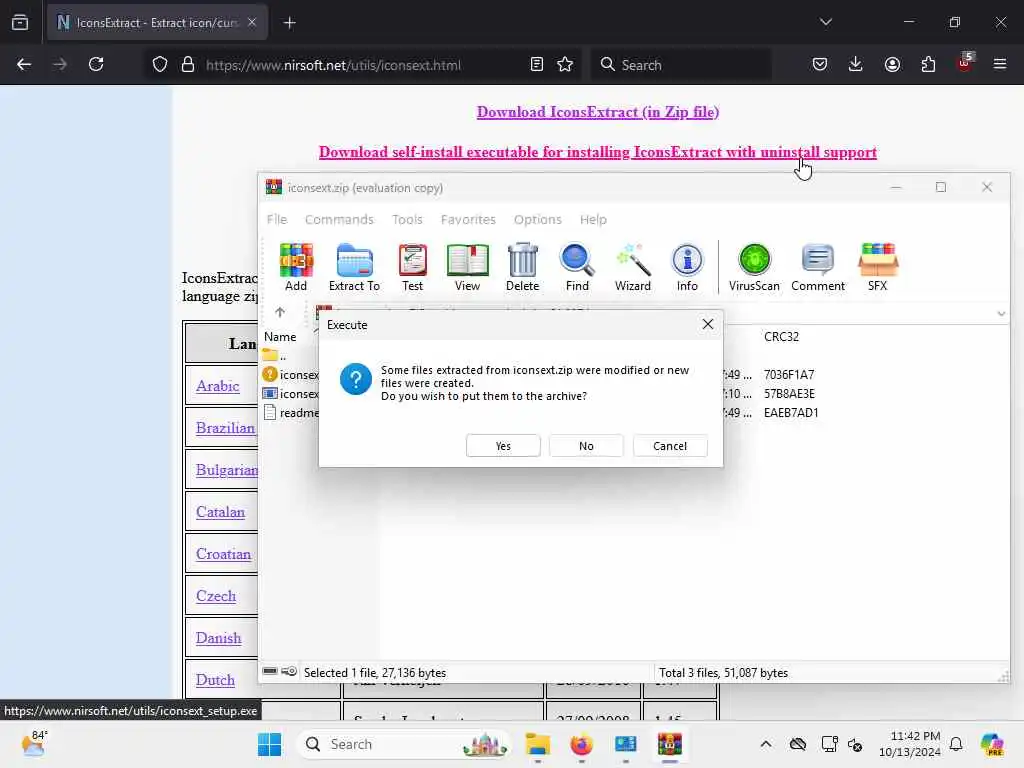Open the Find magnifier tool
This screenshot has width=1024, height=768.
click(577, 266)
